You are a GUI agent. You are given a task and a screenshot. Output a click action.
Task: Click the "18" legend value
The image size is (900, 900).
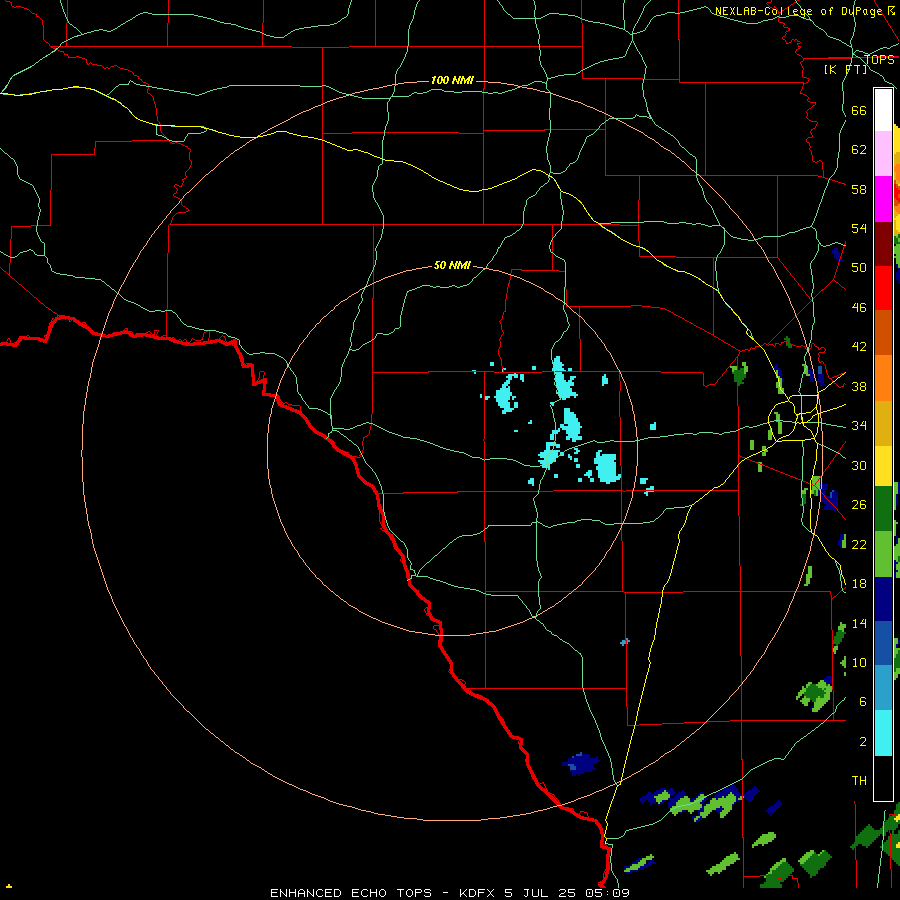click(859, 584)
